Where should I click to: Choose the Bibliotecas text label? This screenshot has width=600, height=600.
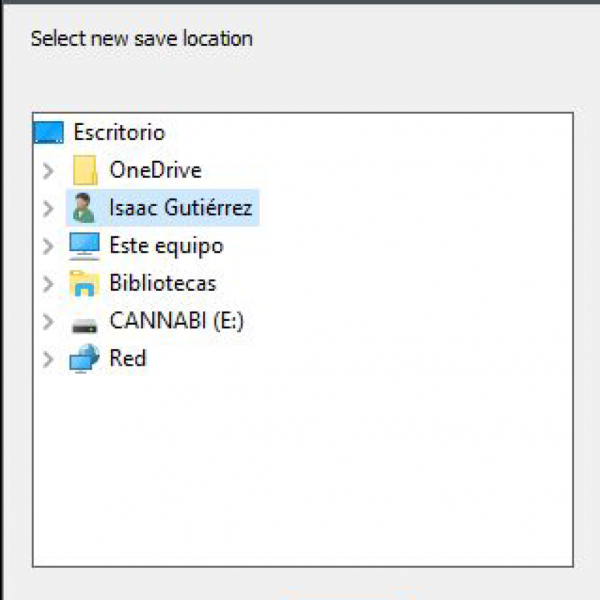point(162,284)
